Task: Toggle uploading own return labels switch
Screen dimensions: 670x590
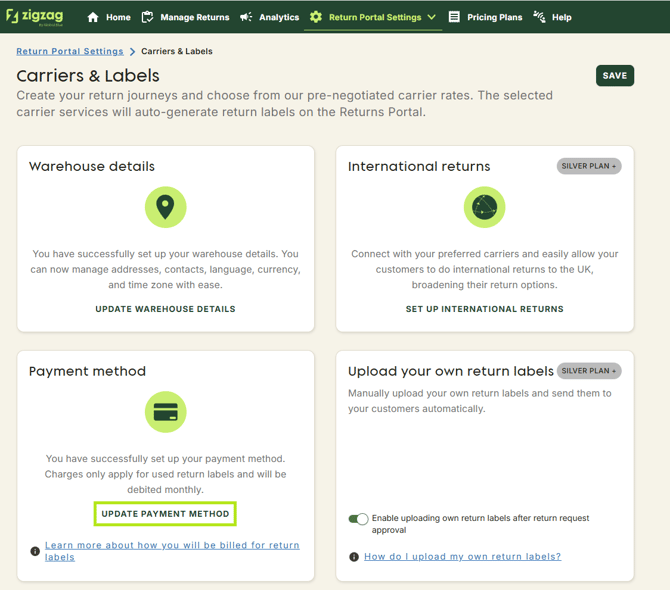Action: (358, 519)
